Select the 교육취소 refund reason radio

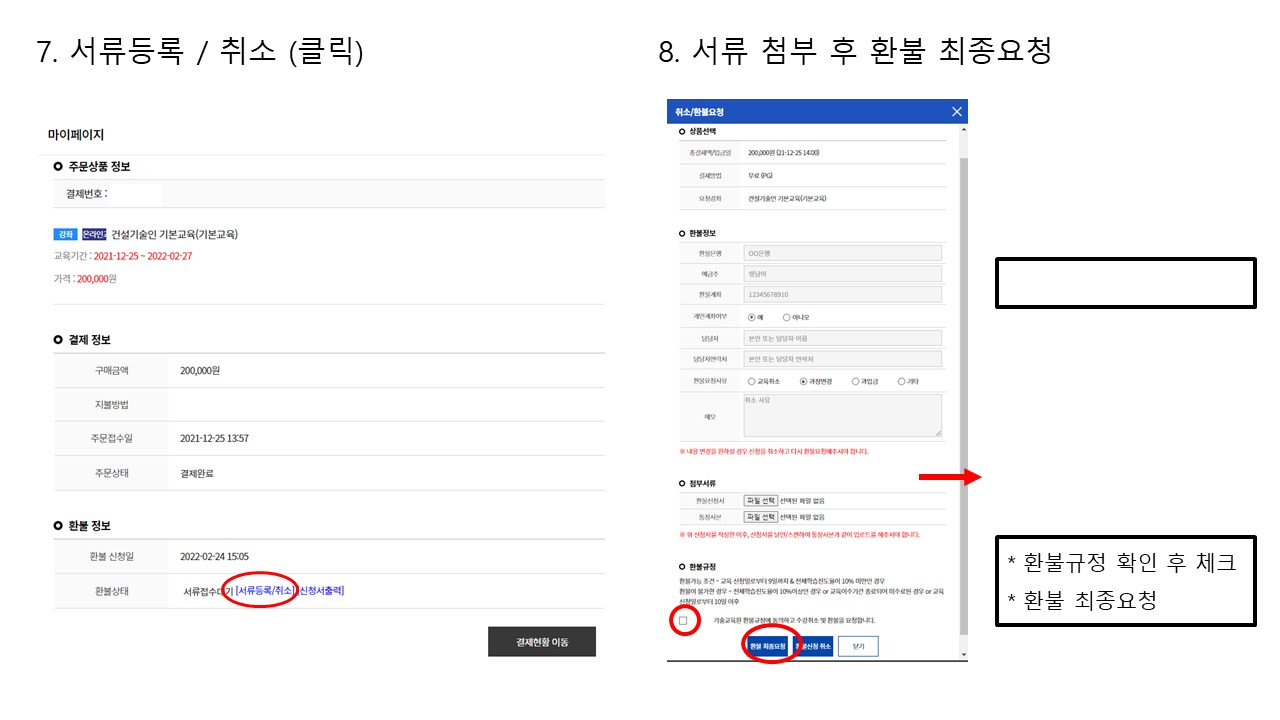[x=751, y=381]
